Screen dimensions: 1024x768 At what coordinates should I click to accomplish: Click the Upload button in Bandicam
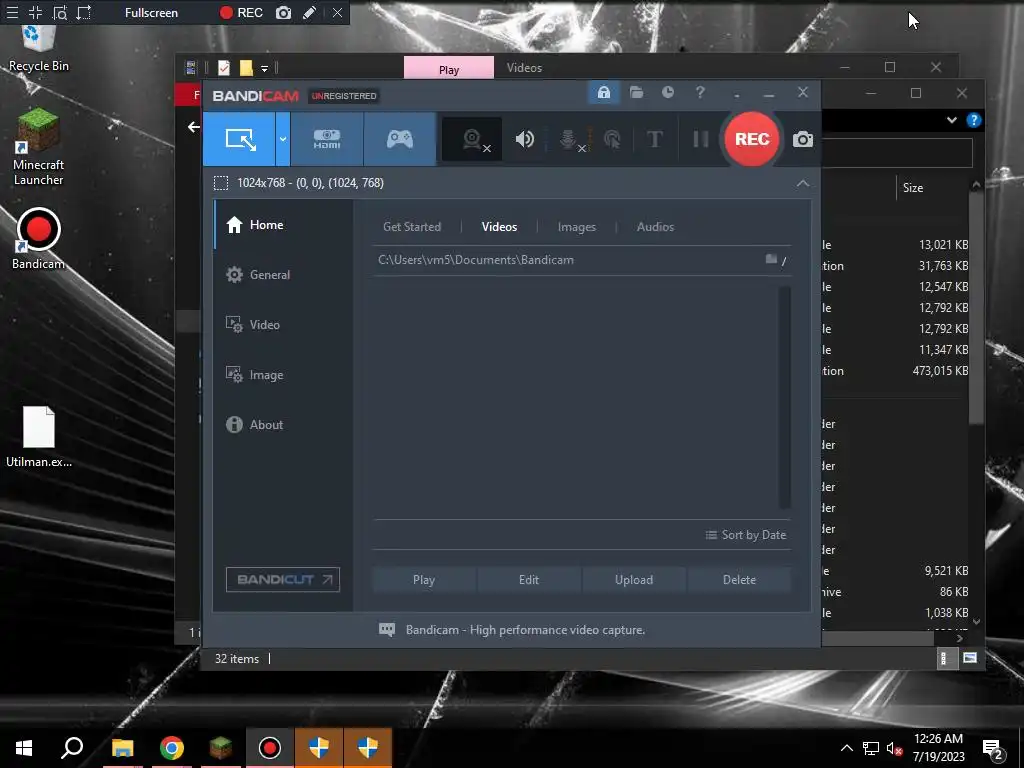pos(633,580)
